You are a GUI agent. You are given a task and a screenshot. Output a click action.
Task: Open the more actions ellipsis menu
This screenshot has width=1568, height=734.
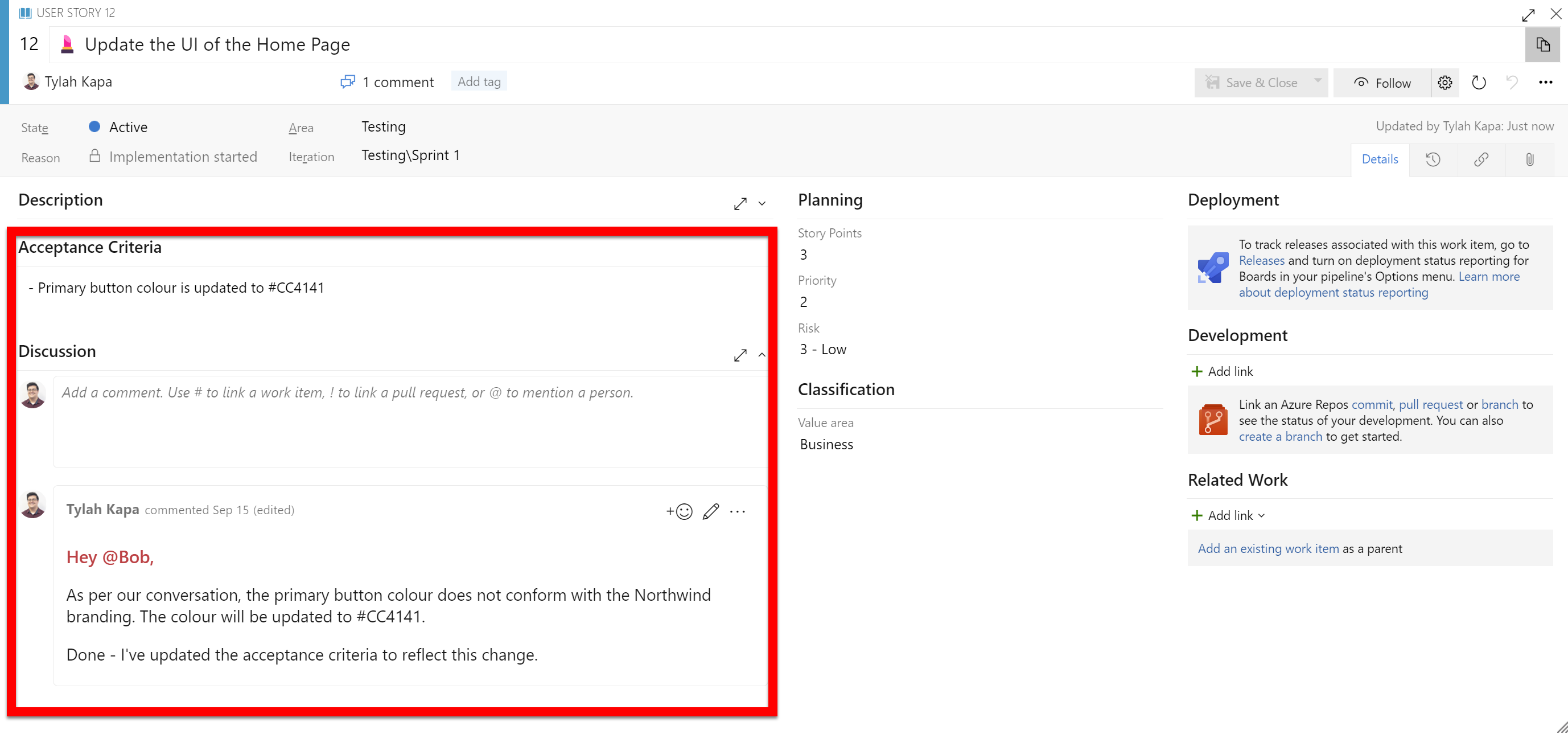1545,82
